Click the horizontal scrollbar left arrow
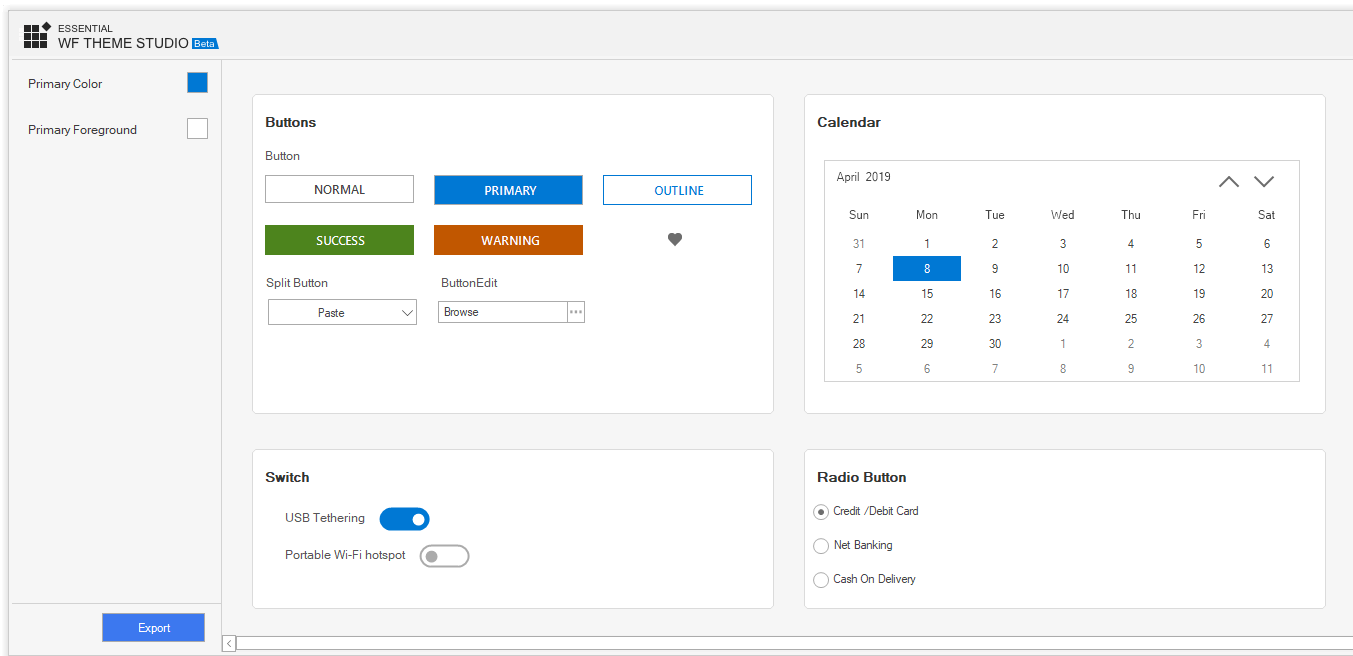Image resolution: width=1353 pixels, height=656 pixels. tap(229, 643)
